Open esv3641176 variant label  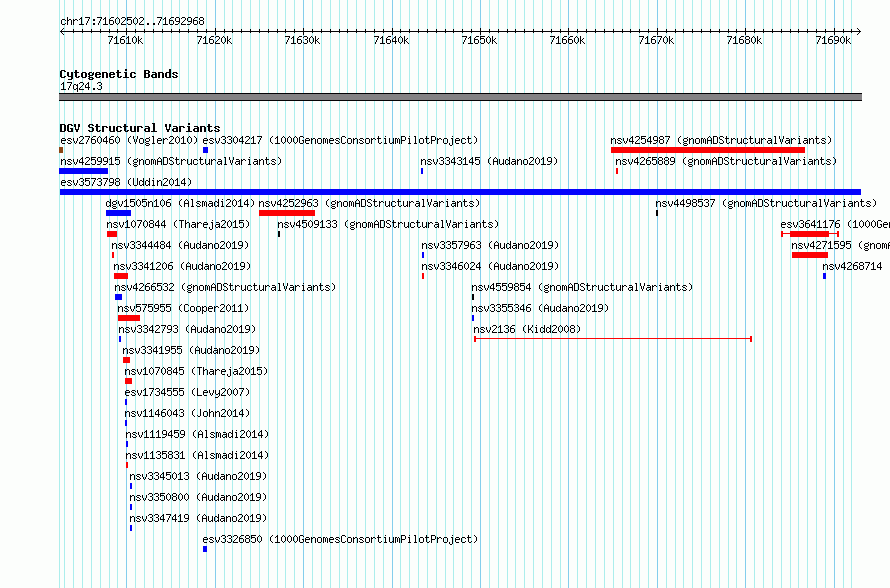[x=835, y=224]
